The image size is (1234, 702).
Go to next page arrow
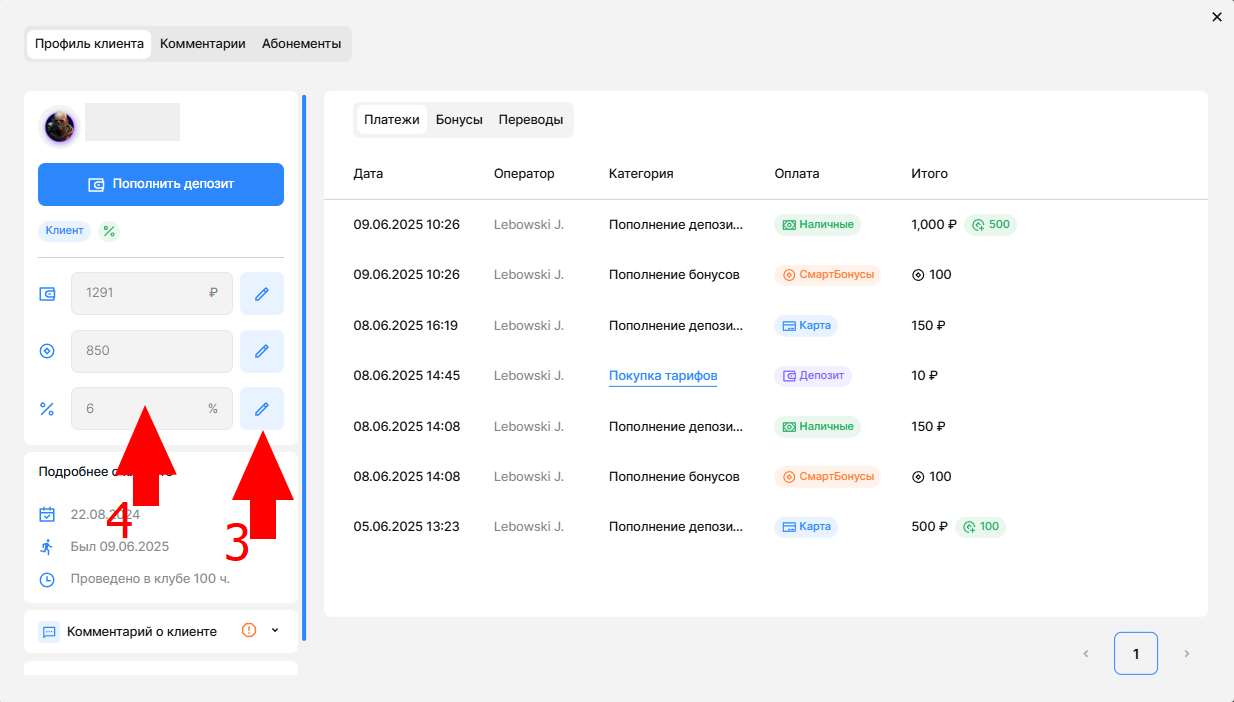pos(1187,653)
